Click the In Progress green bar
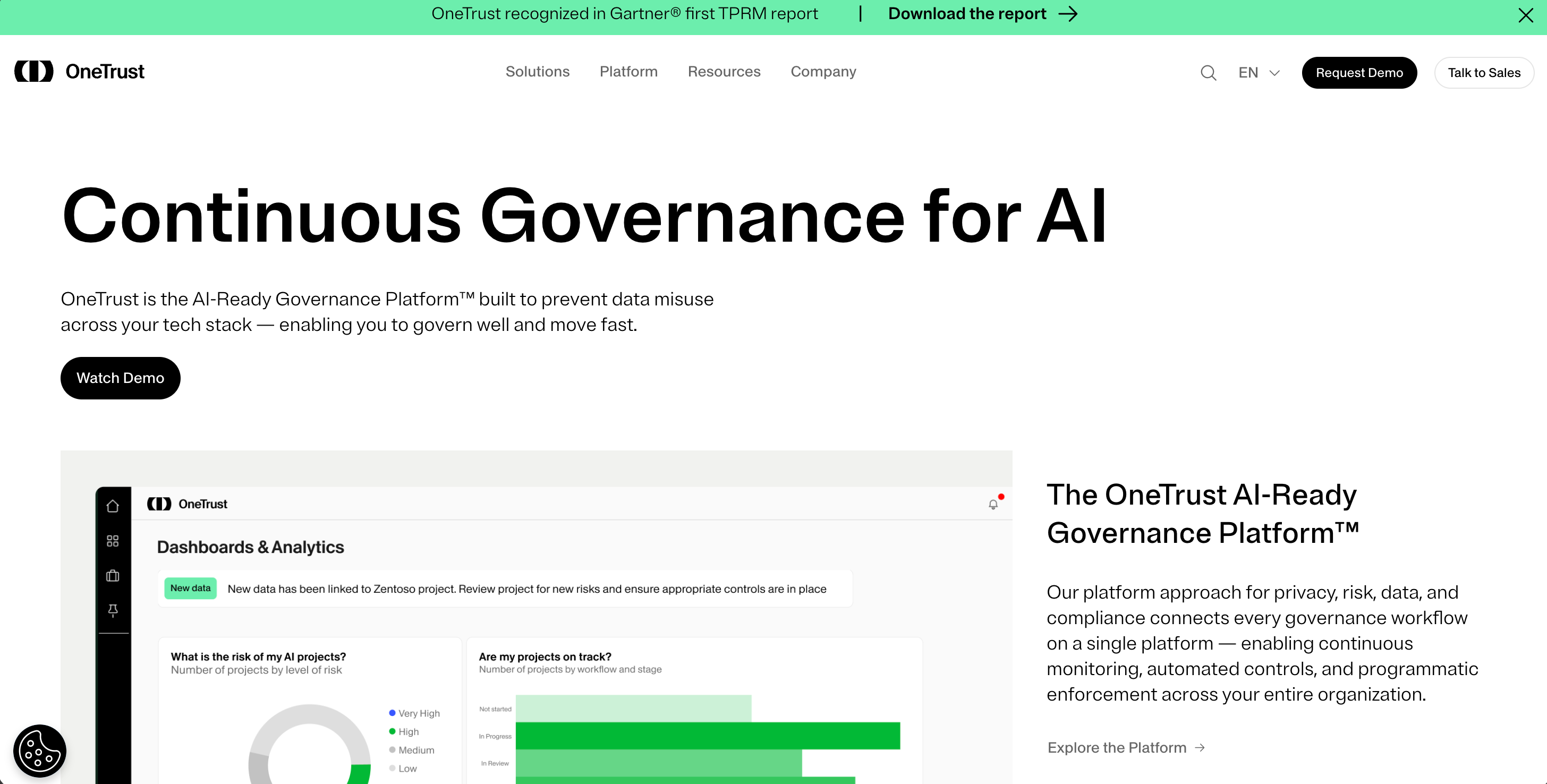 pyautogui.click(x=708, y=736)
